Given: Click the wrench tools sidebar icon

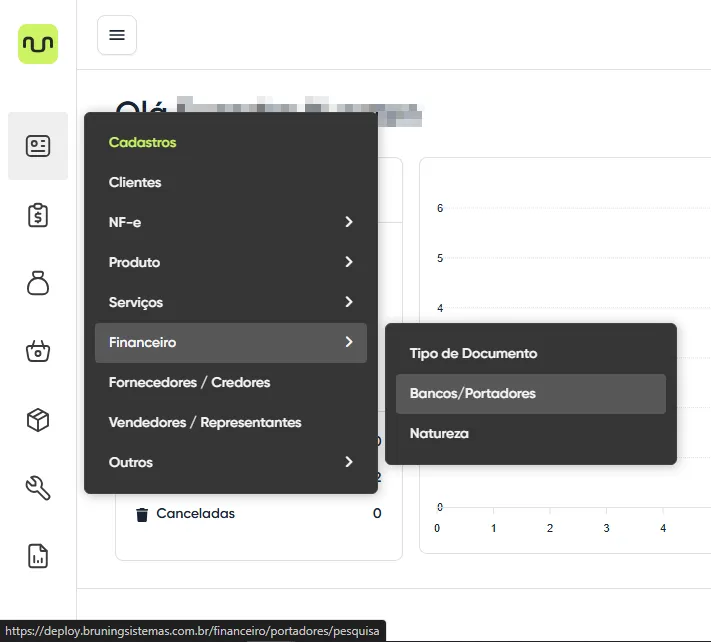Looking at the screenshot, I should tap(38, 488).
